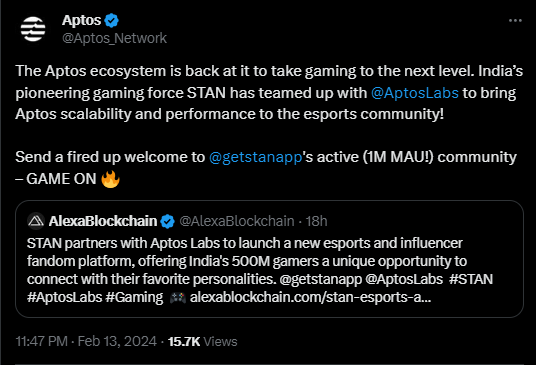This screenshot has width=536, height=365.
Task: Click the Aptos display name
Action: [x=82, y=21]
